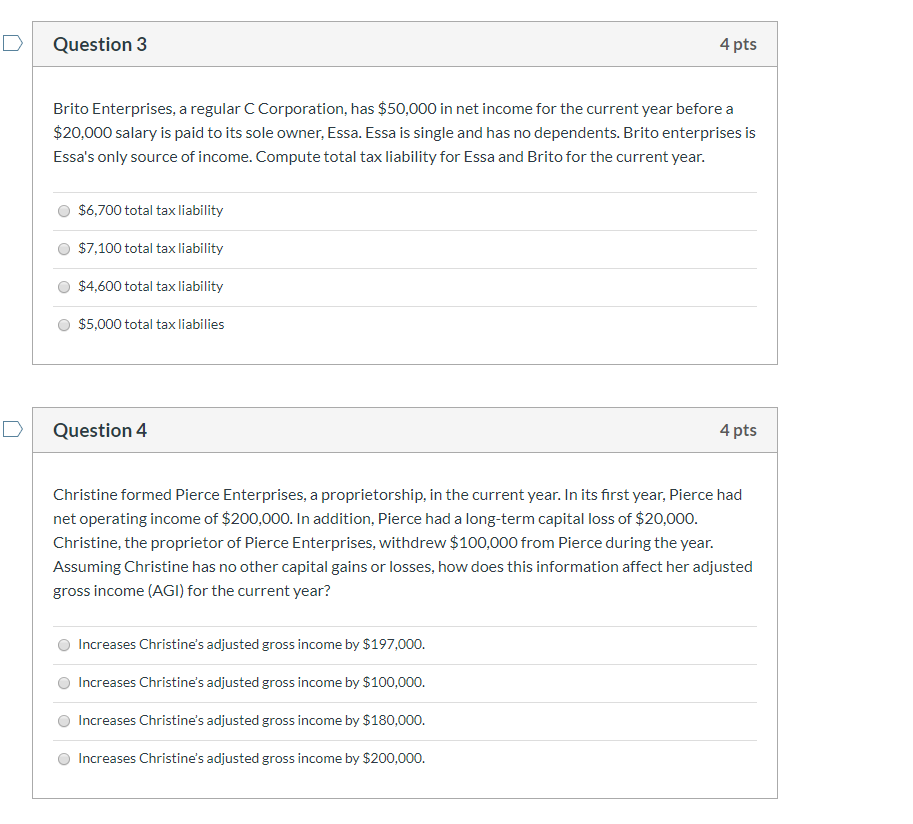Choose the $180,000 AGI increase answer
This screenshot has height=824, width=913.
coord(64,721)
